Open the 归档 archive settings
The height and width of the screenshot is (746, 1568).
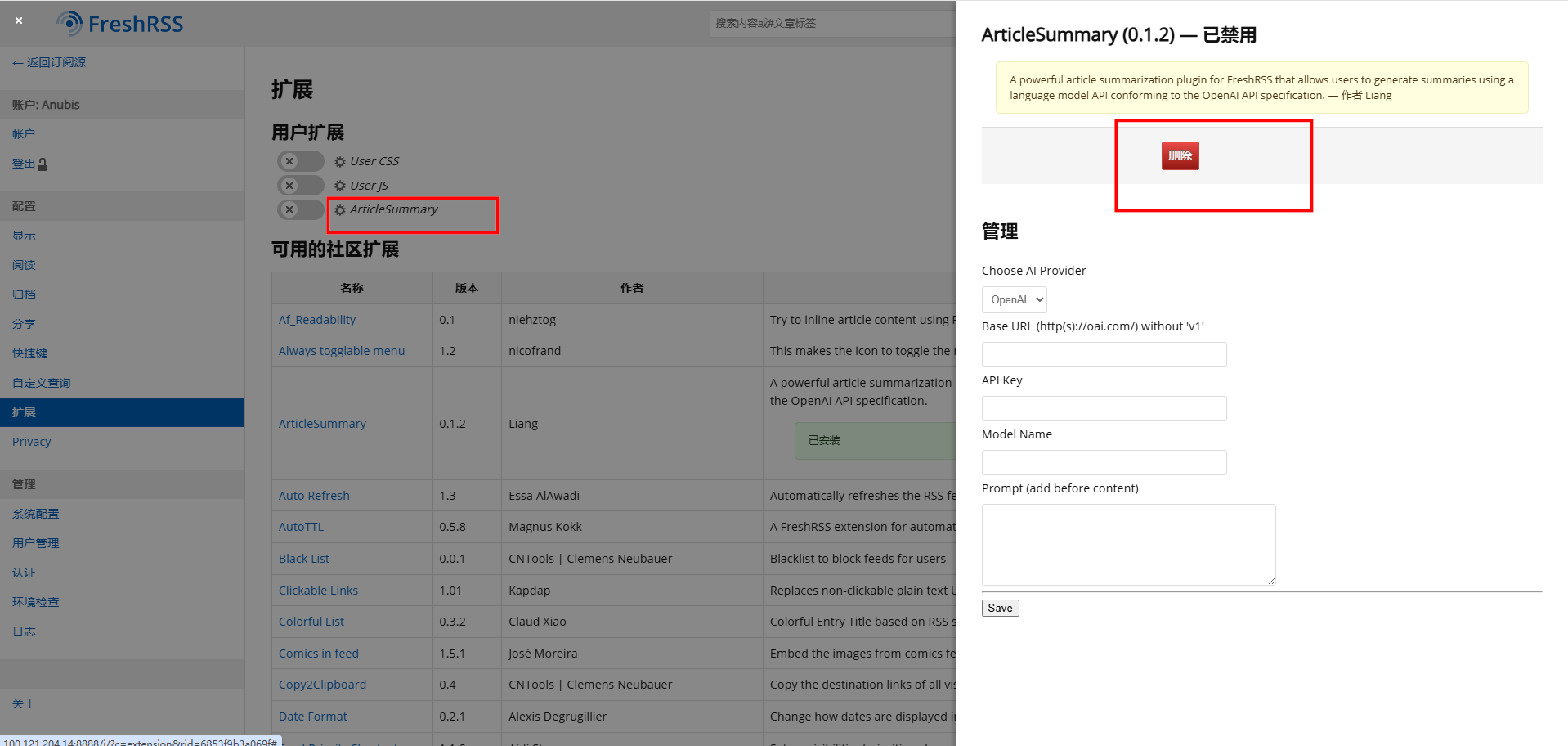coord(24,294)
